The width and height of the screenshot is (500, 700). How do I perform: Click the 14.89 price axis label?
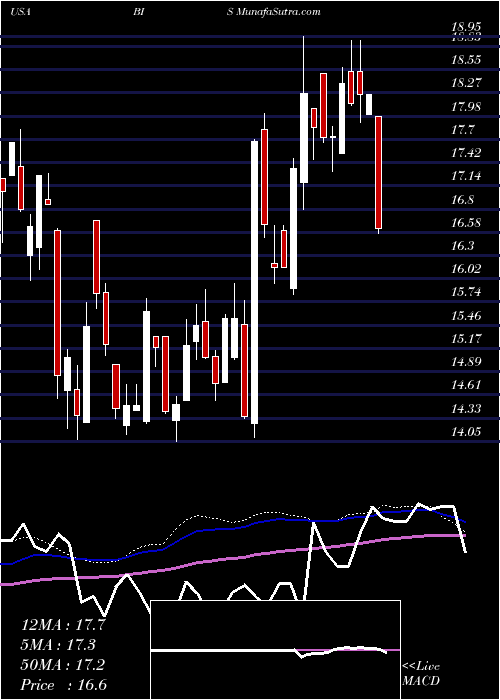pyautogui.click(x=466, y=362)
